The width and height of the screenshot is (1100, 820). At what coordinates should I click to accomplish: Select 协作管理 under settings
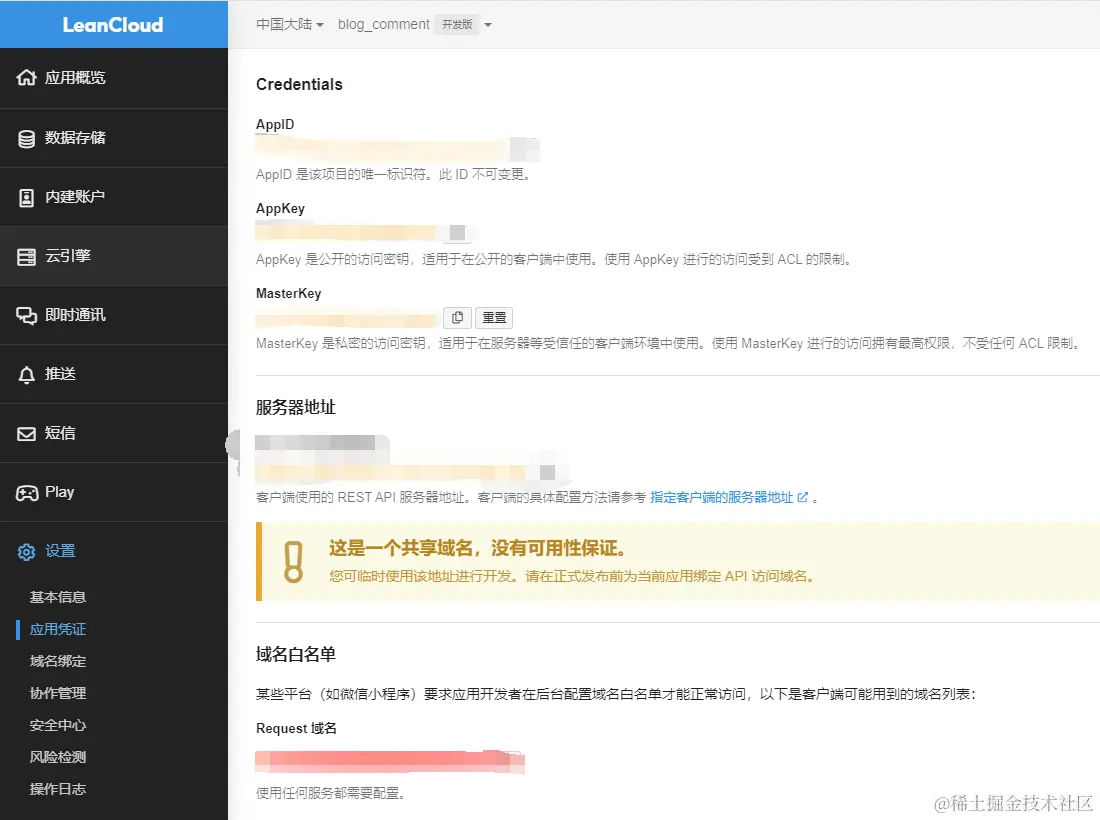(58, 693)
